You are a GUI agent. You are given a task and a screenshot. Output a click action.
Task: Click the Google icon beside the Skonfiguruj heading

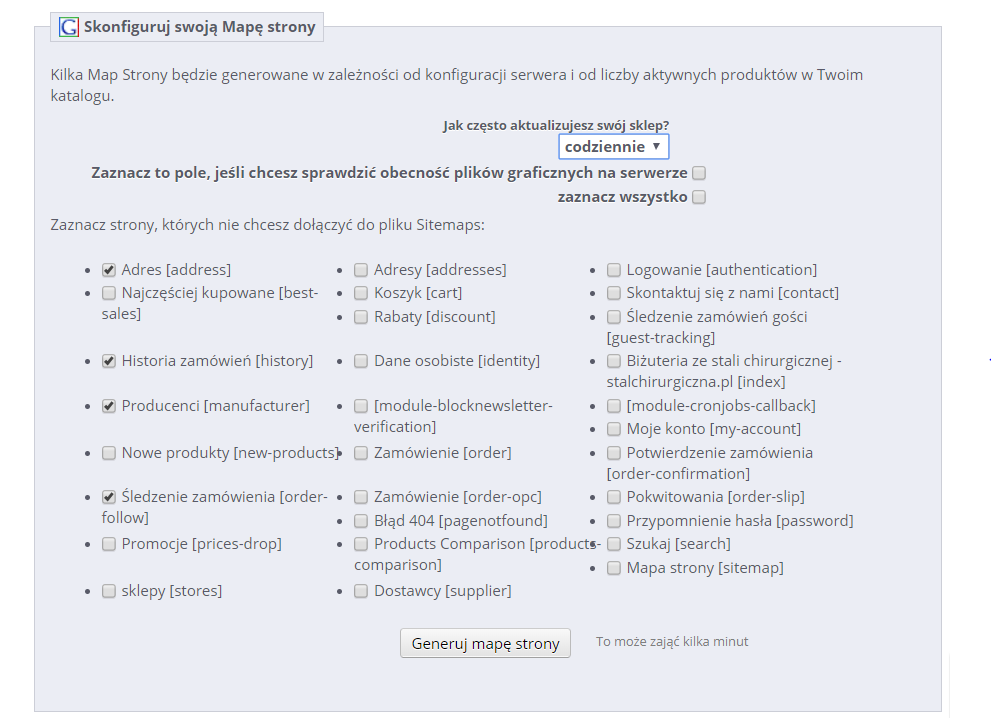pyautogui.click(x=69, y=27)
